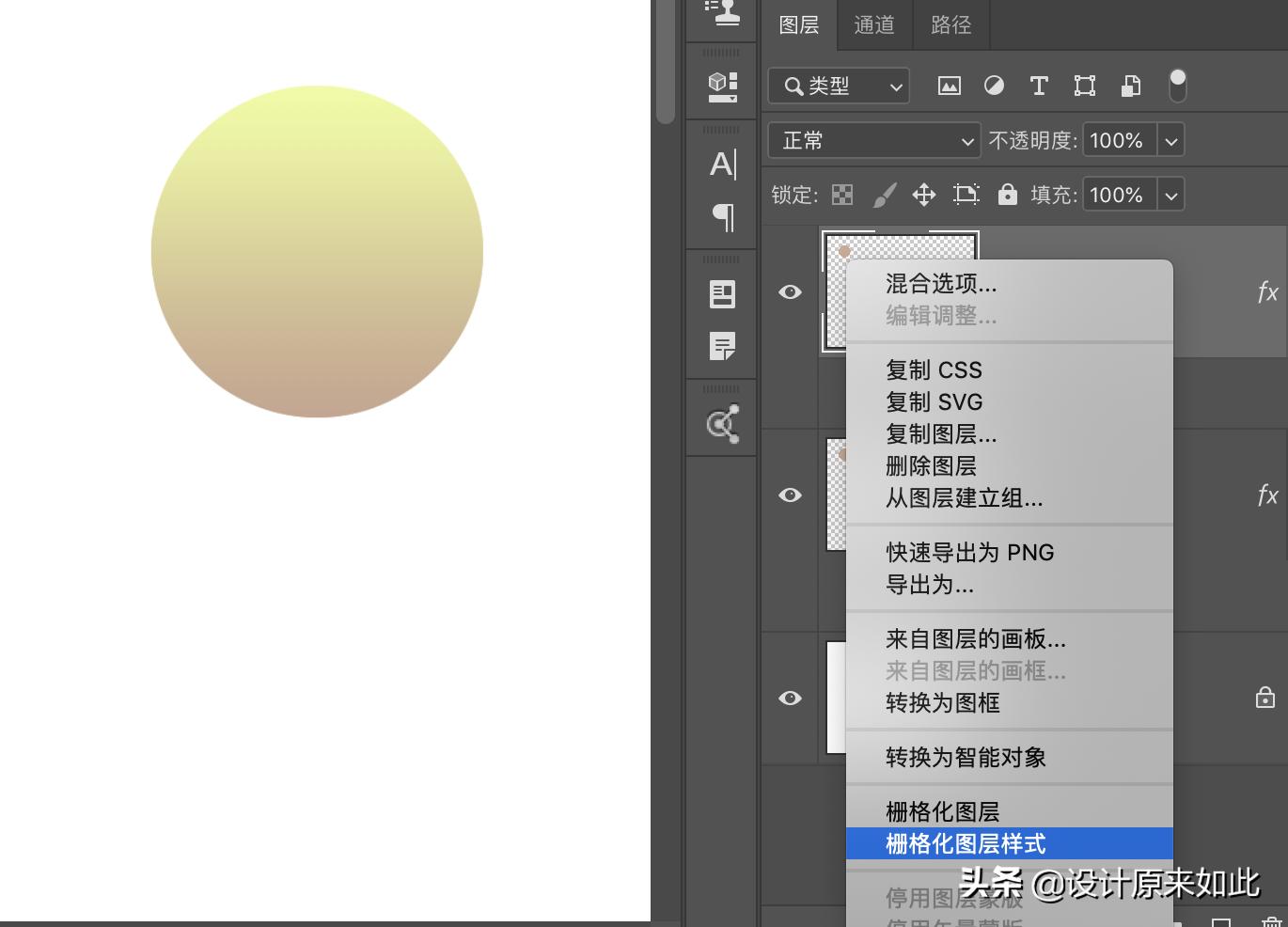Open the Paragraph panel from the sidebar
This screenshot has height=927, width=1288.
click(721, 218)
